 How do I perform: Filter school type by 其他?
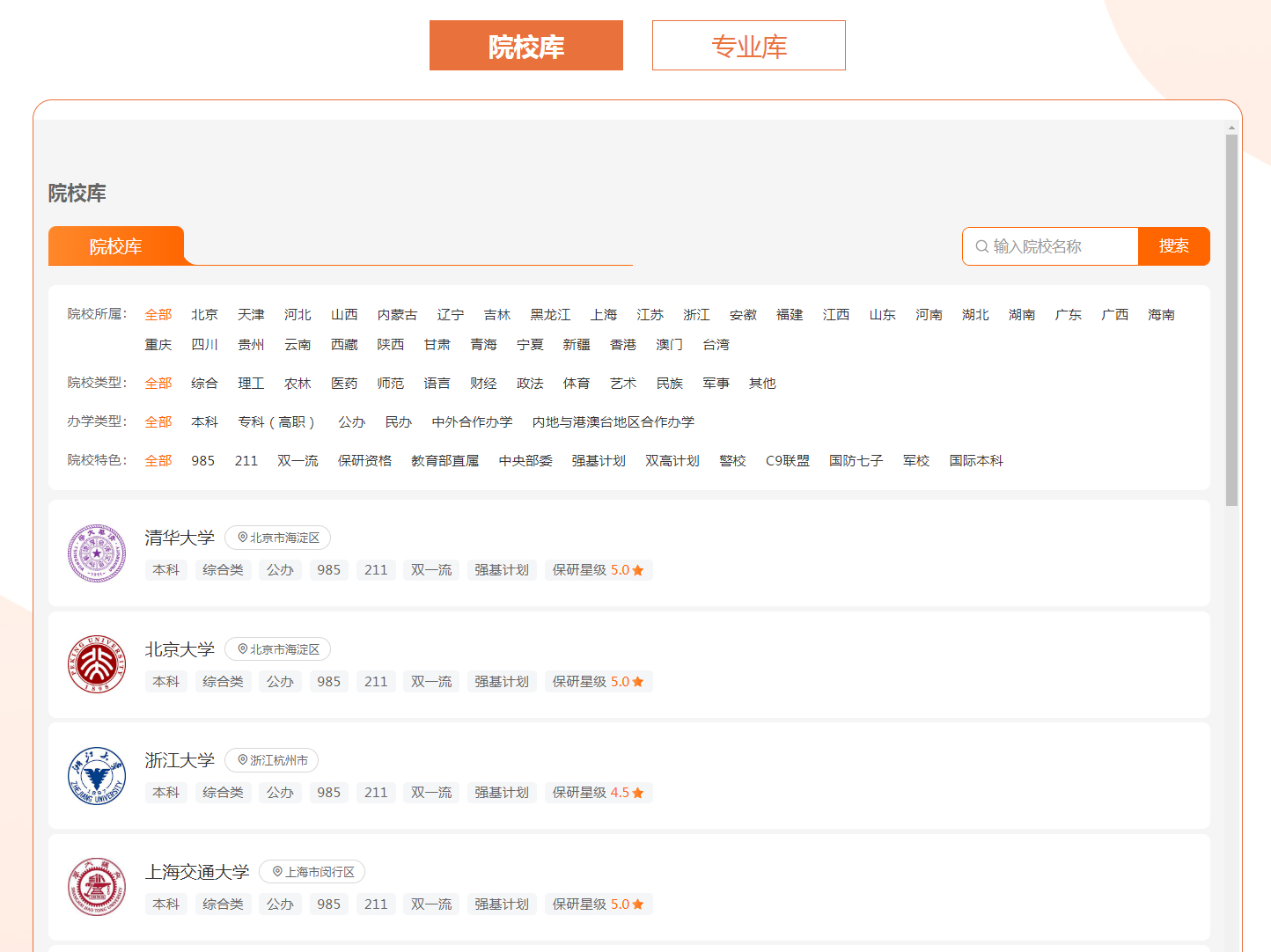click(x=763, y=384)
